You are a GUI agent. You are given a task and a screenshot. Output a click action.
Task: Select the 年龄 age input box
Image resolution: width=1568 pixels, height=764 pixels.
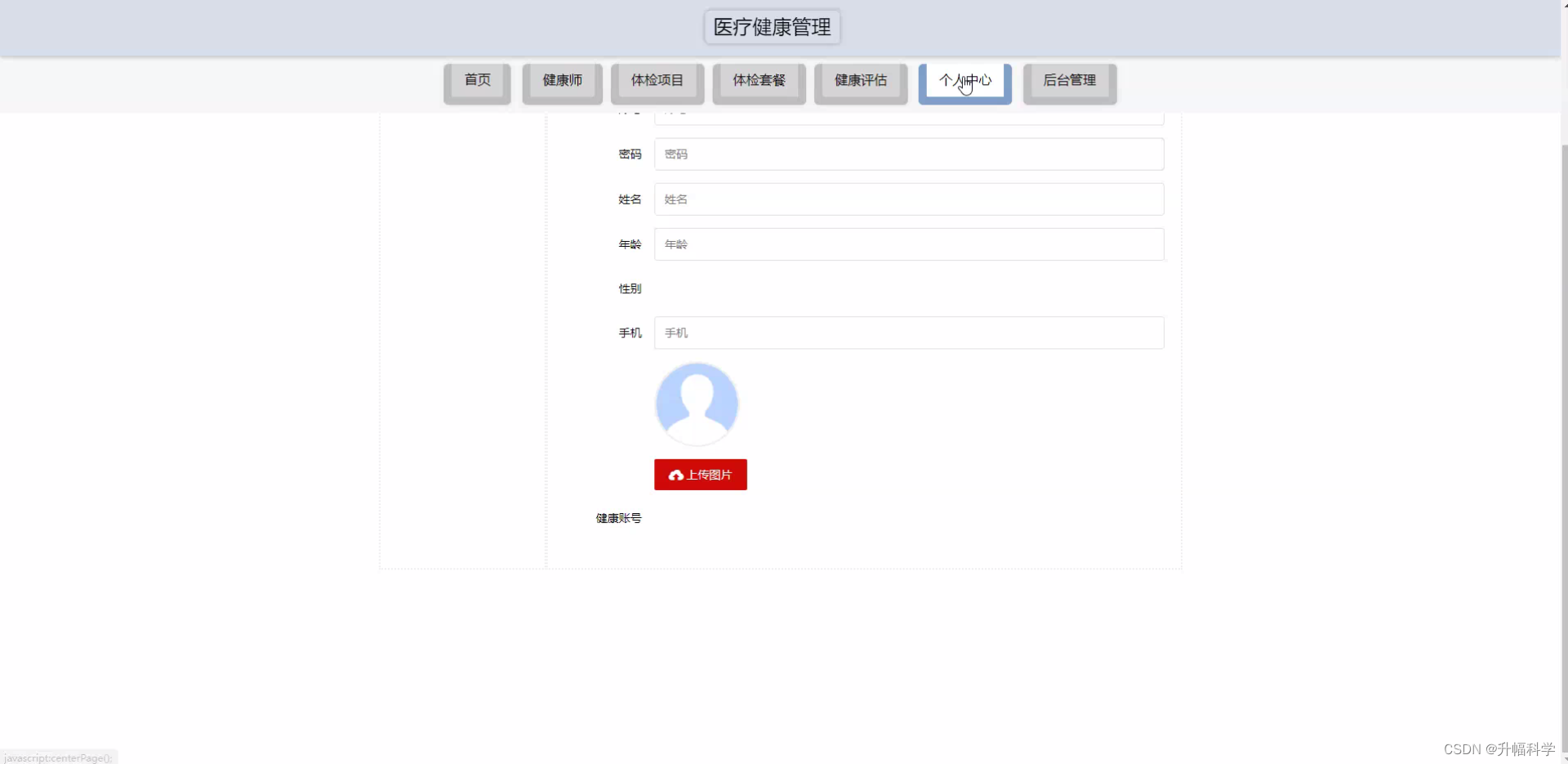[908, 243]
